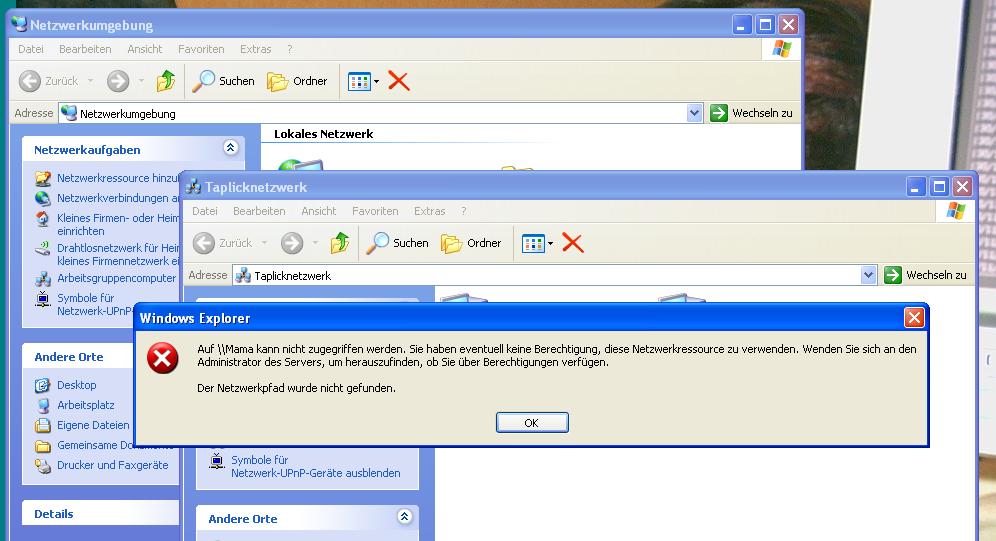Image resolution: width=996 pixels, height=541 pixels.
Task: Open the Ordner pane in the Netzwerkumgebung toolbar
Action: coord(298,81)
